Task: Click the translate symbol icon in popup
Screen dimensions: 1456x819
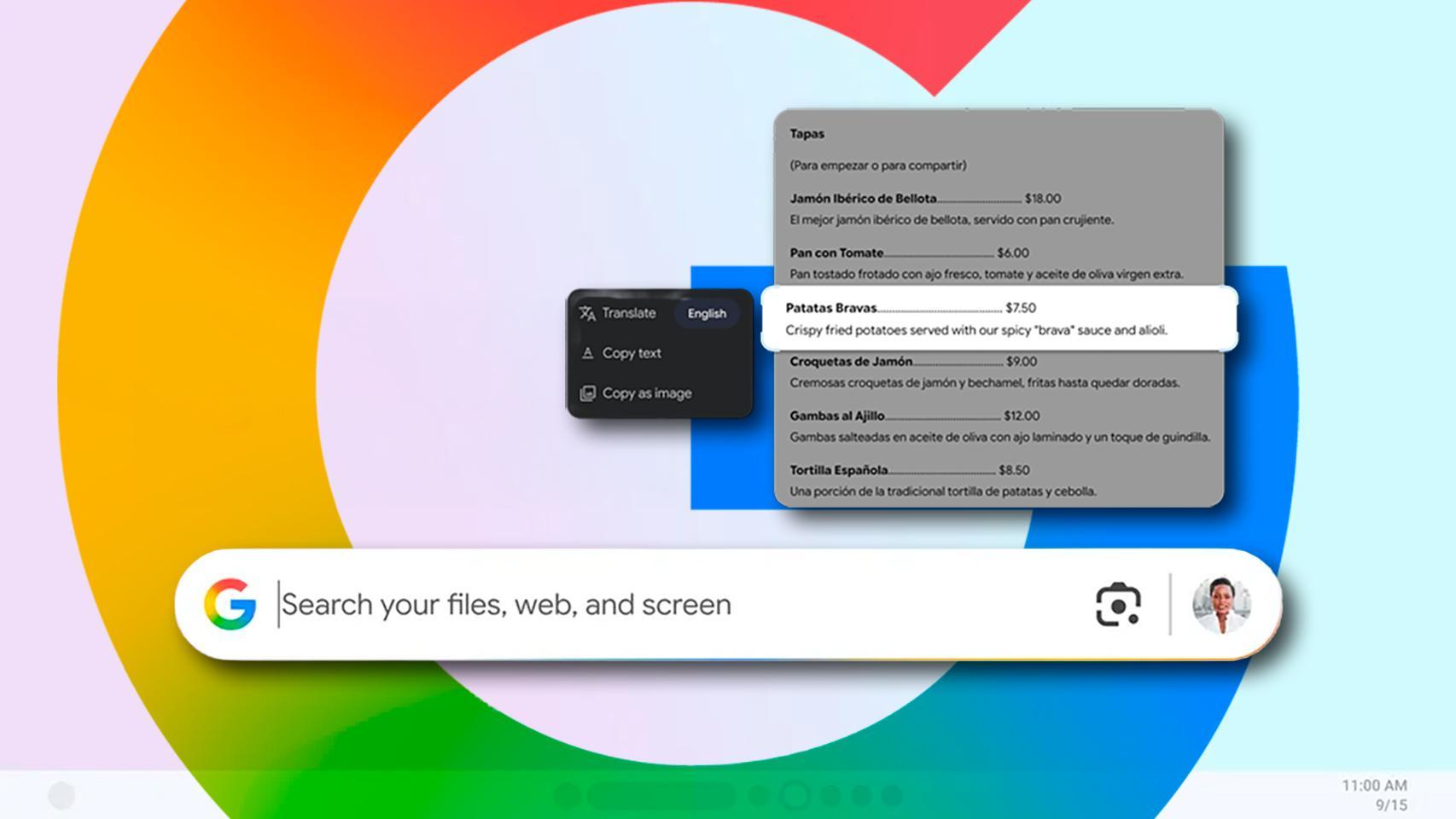Action: (x=587, y=313)
